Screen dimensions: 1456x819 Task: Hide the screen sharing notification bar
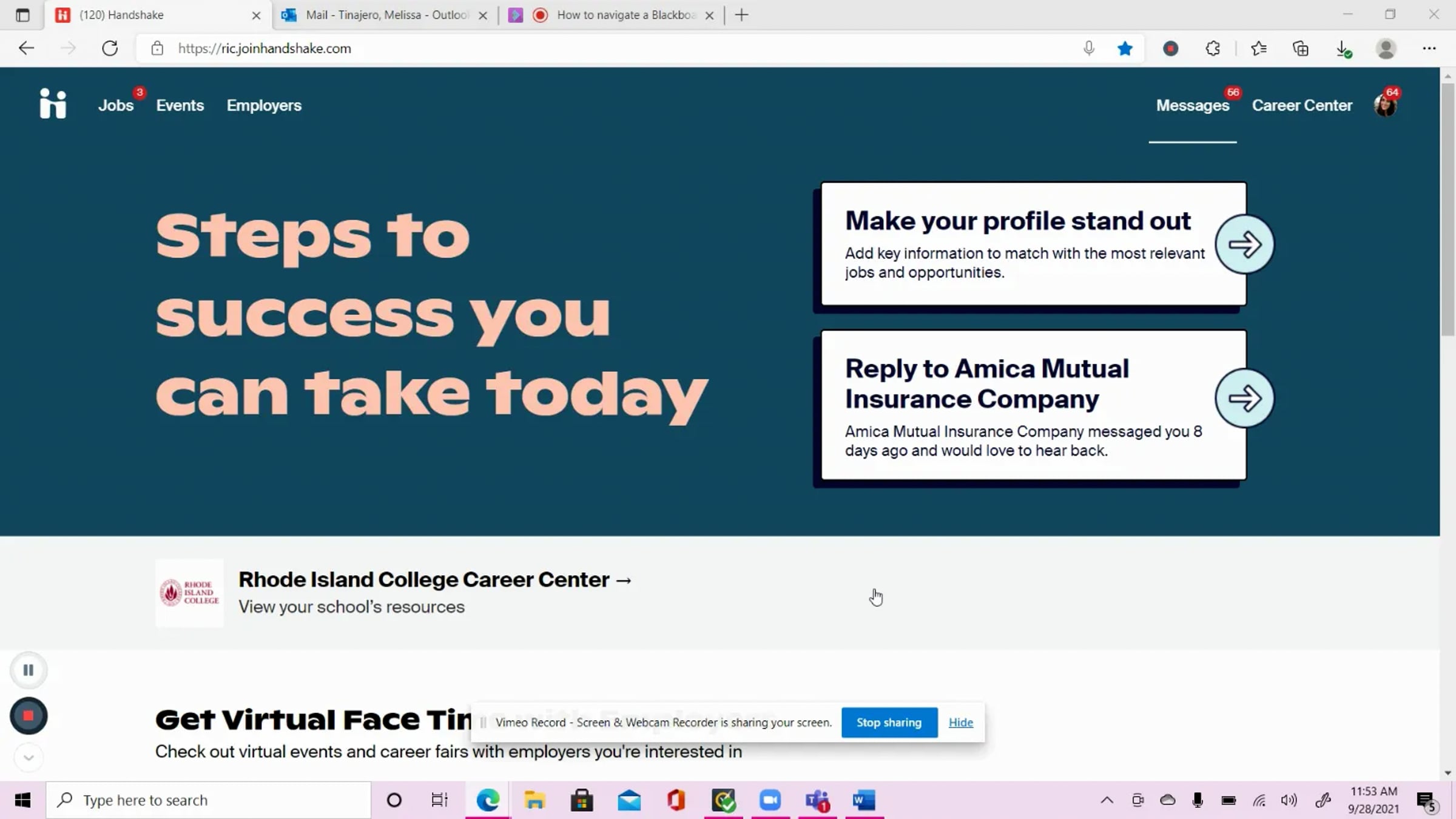(x=961, y=723)
